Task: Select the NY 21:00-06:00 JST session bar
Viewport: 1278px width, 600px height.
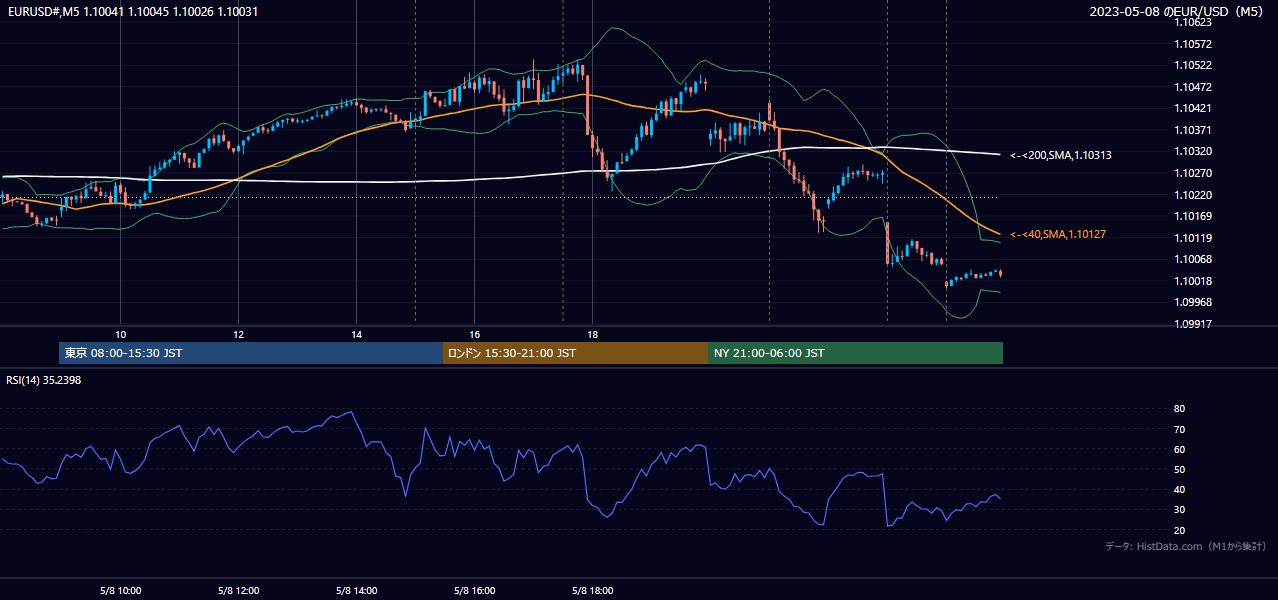Action: pyautogui.click(x=855, y=353)
